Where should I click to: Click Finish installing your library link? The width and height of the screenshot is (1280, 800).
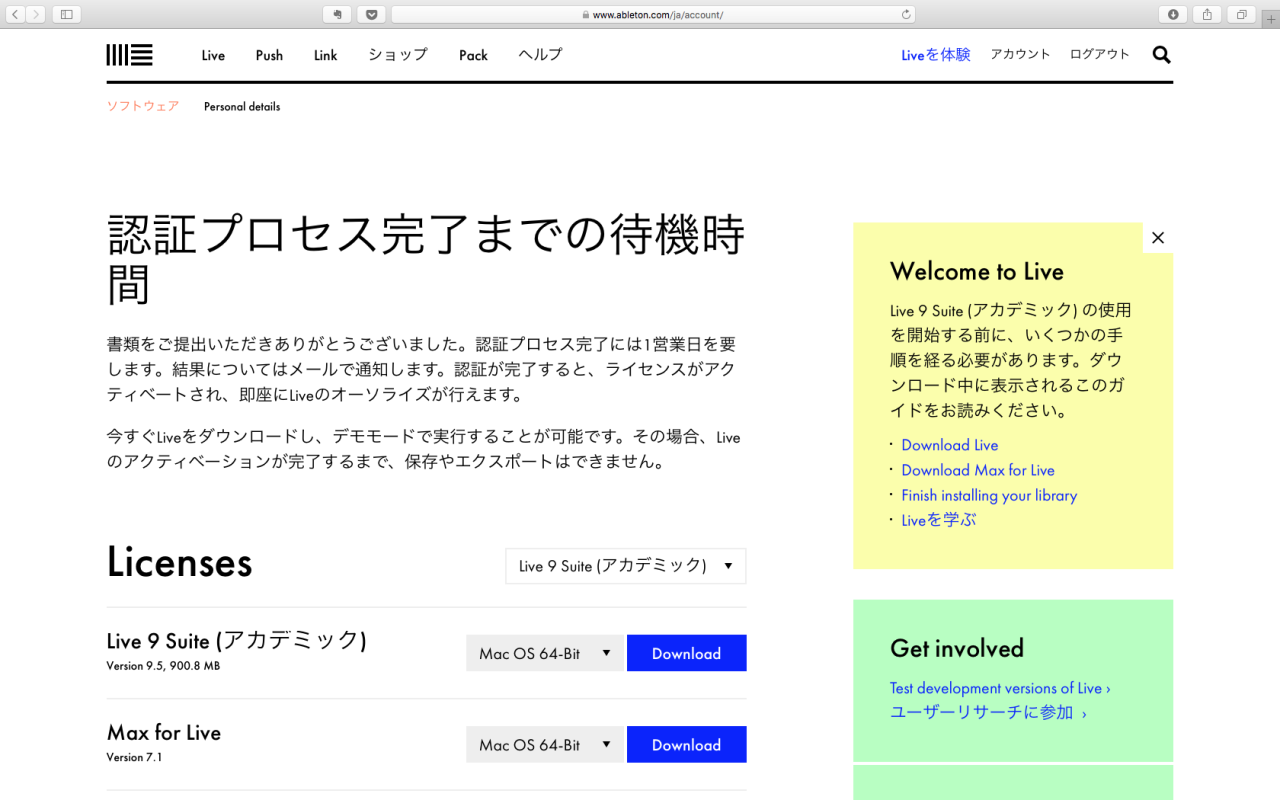click(x=989, y=495)
